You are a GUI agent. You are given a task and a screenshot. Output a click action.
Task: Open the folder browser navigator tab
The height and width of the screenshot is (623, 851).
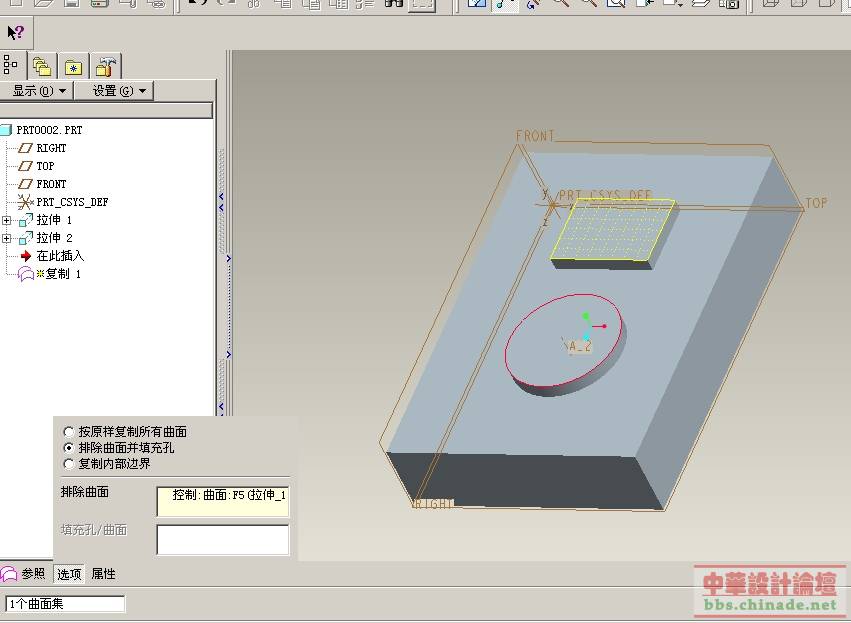42,66
